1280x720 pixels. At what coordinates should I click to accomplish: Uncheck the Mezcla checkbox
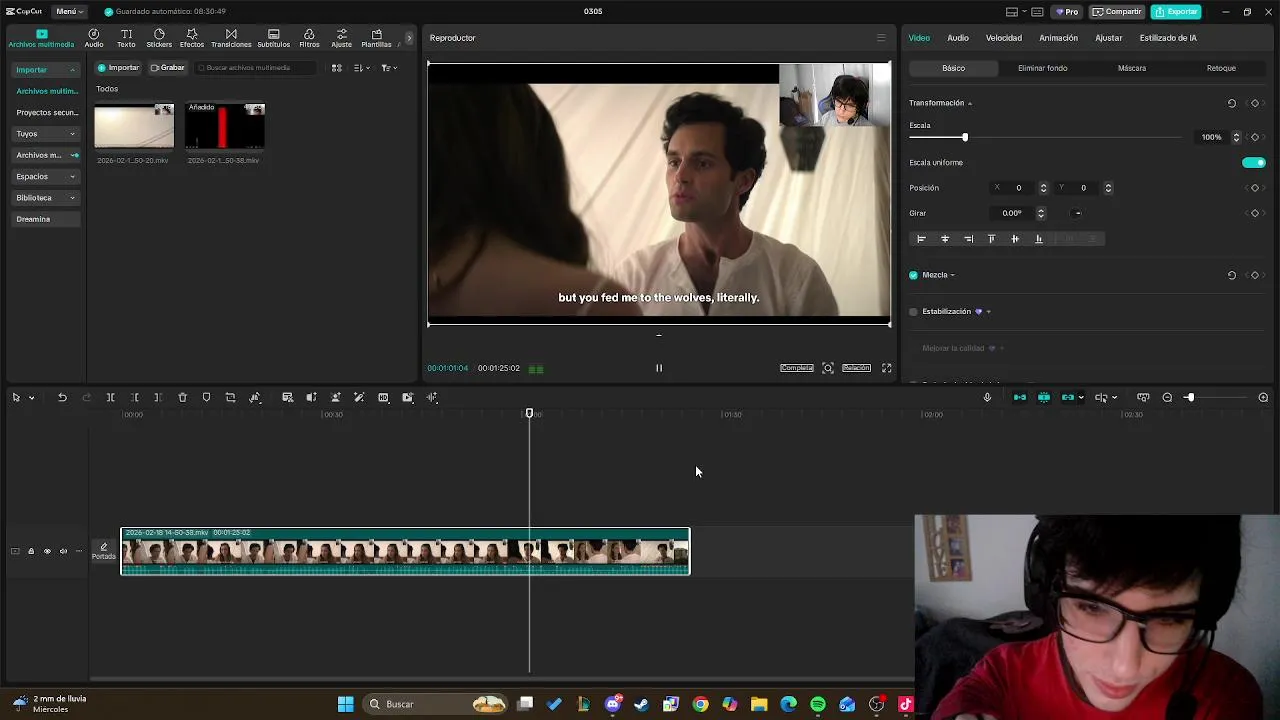913,275
